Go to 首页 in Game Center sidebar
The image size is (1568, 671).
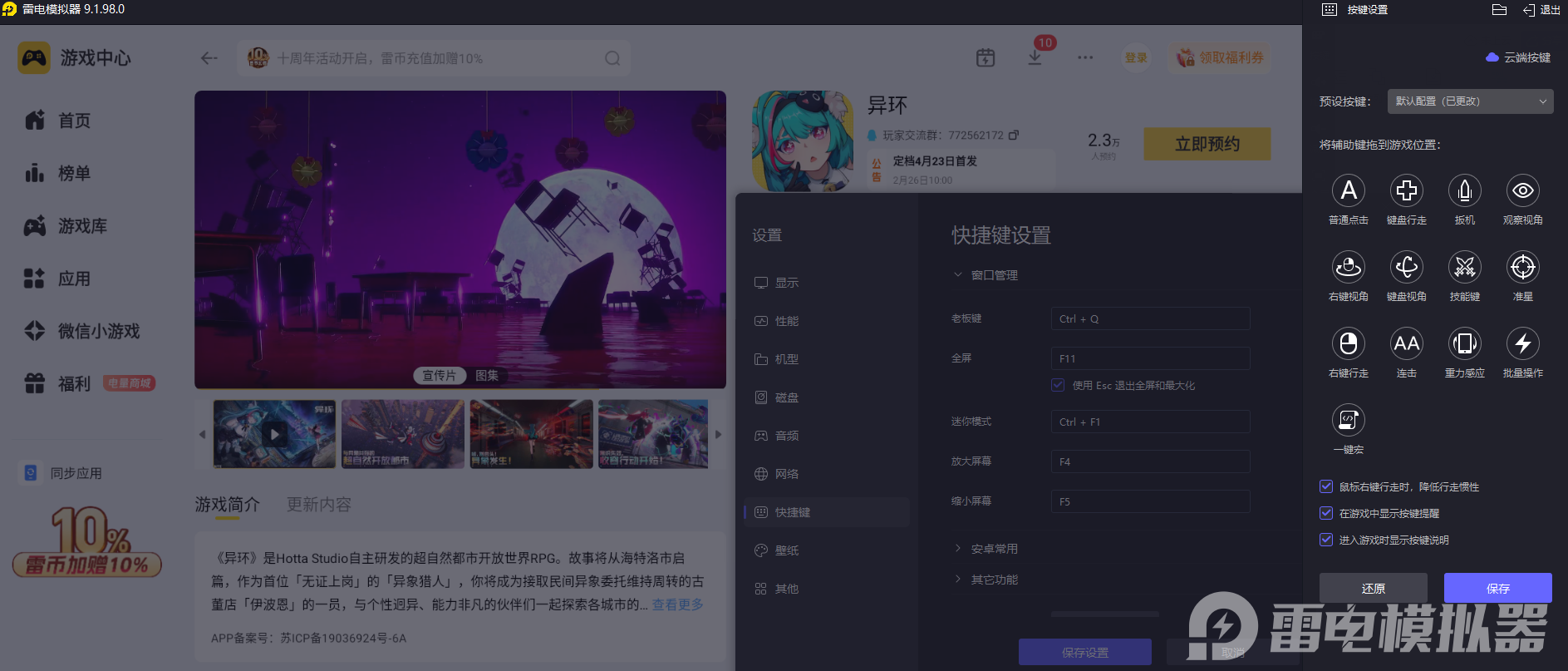(x=57, y=121)
